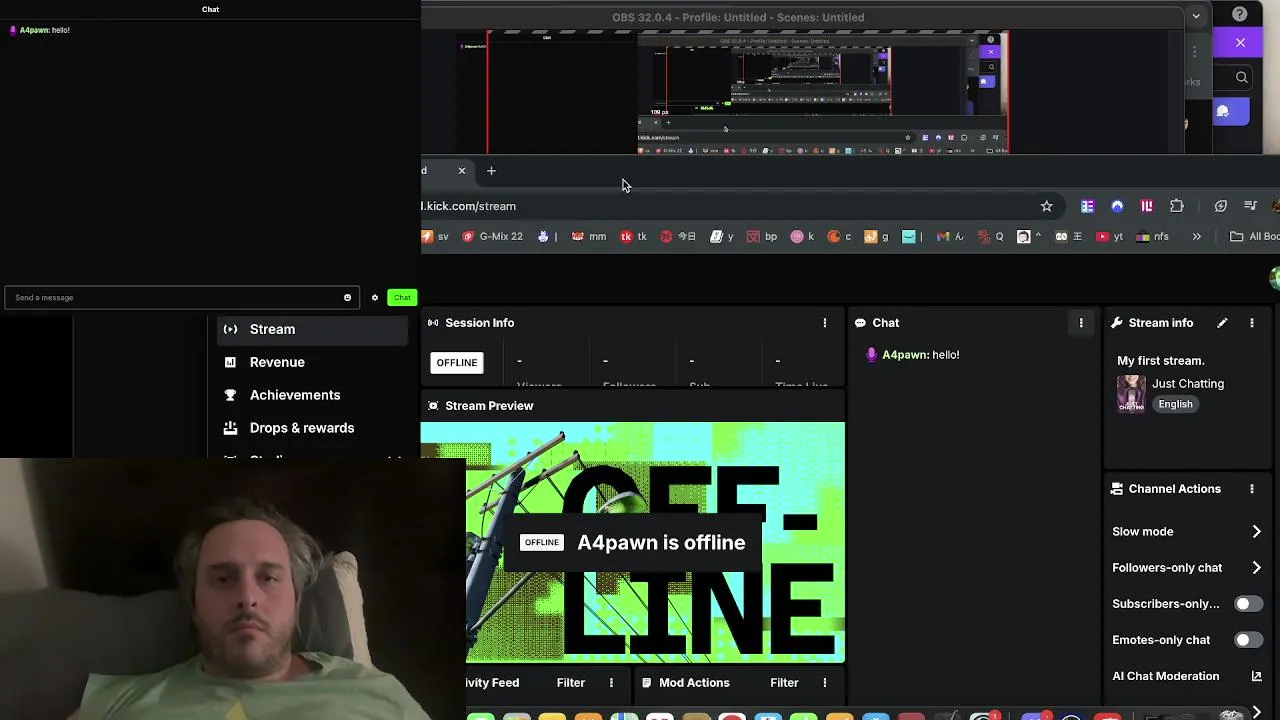
Task: Open the bp bookmark
Action: [762, 237]
